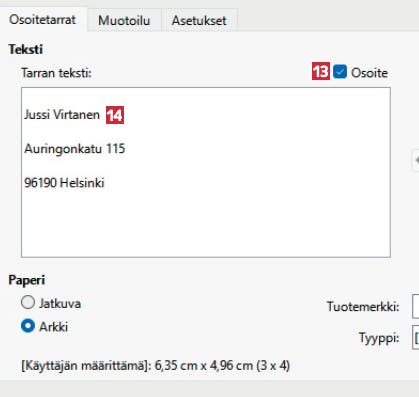Viewport: 419px width, 397px height.
Task: Click the Osoite checkbox label
Action: tap(369, 73)
